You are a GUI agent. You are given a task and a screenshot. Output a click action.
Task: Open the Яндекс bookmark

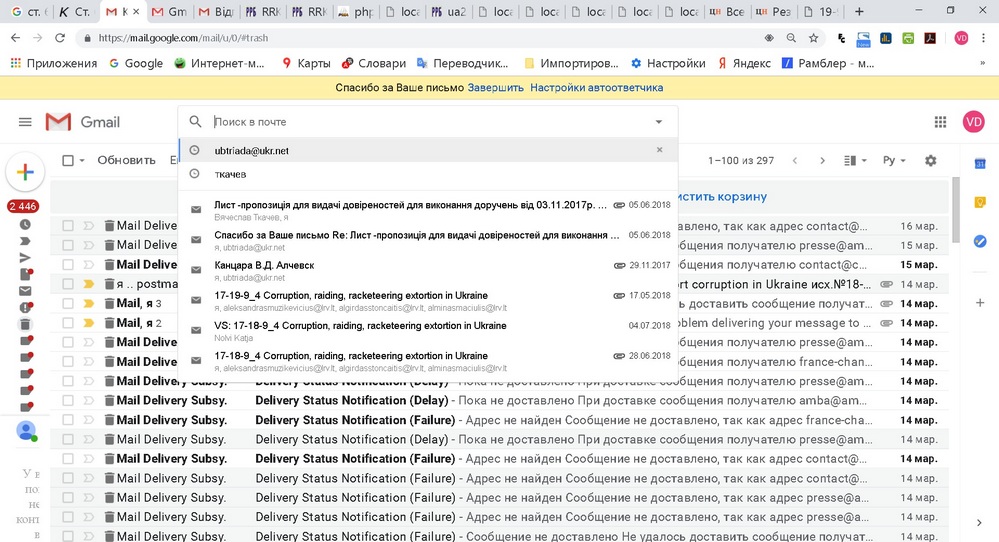pos(744,63)
